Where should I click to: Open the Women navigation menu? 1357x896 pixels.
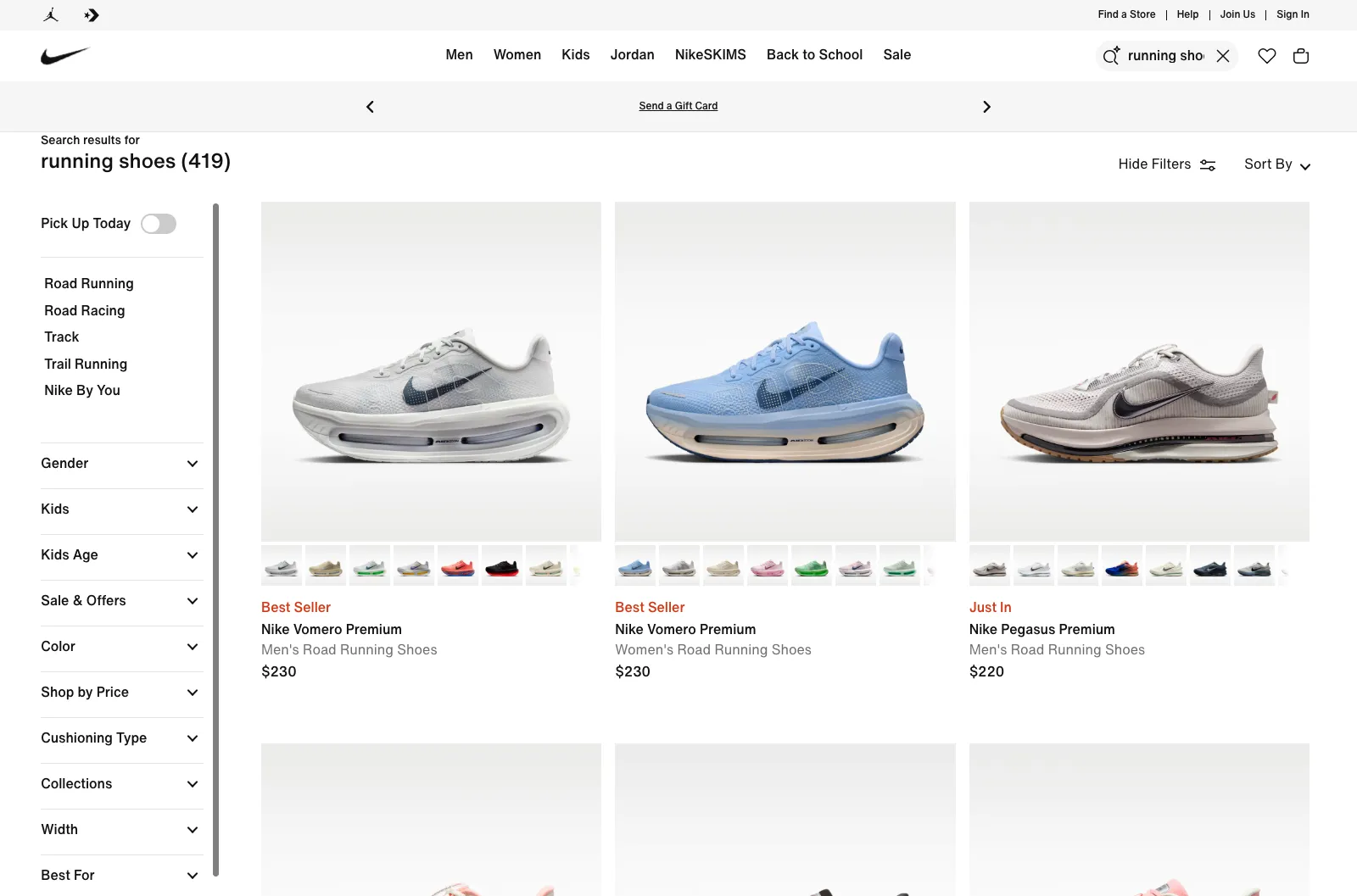517,55
